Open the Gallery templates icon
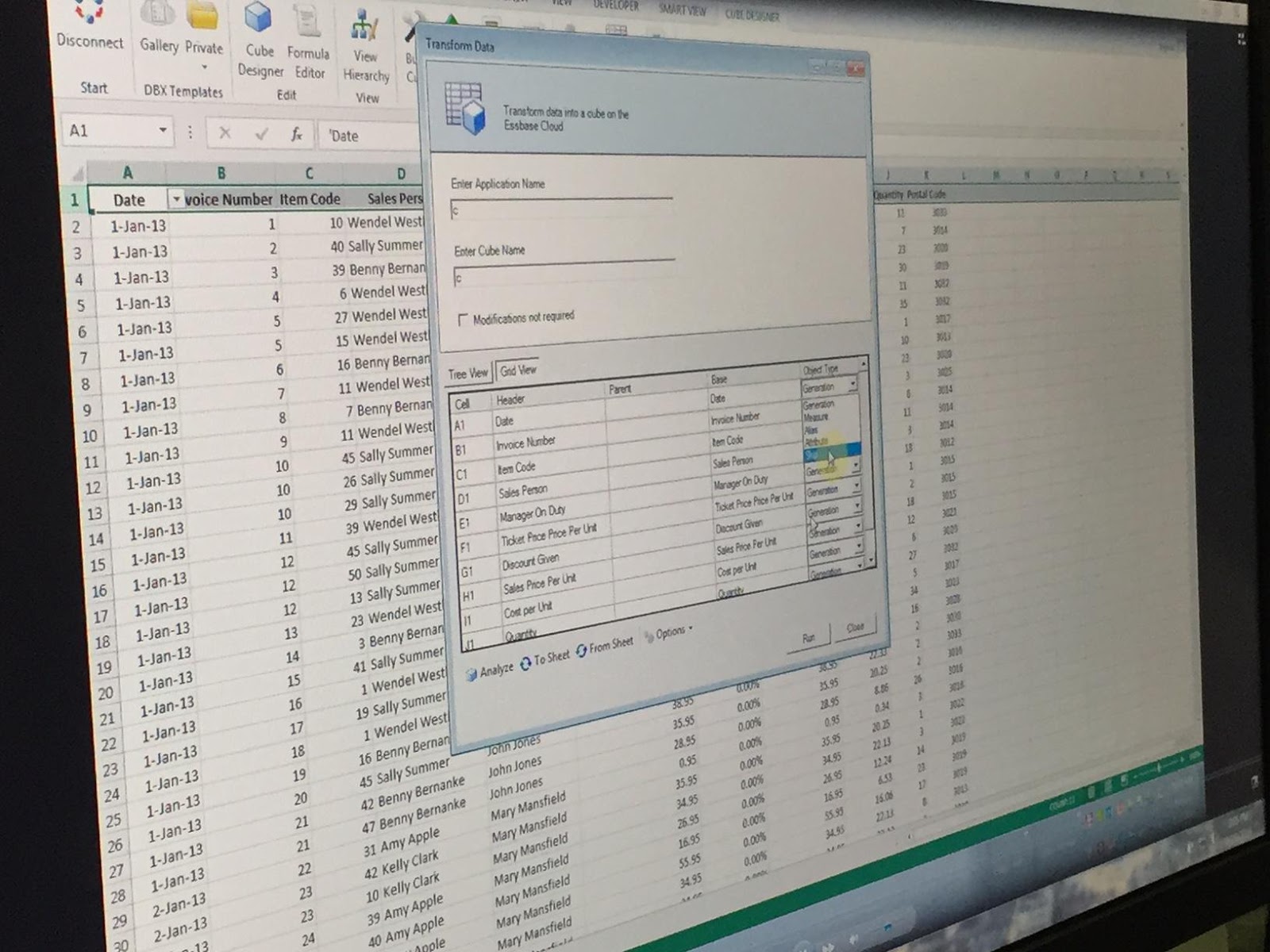Image resolution: width=1270 pixels, height=952 pixels. tap(157, 14)
